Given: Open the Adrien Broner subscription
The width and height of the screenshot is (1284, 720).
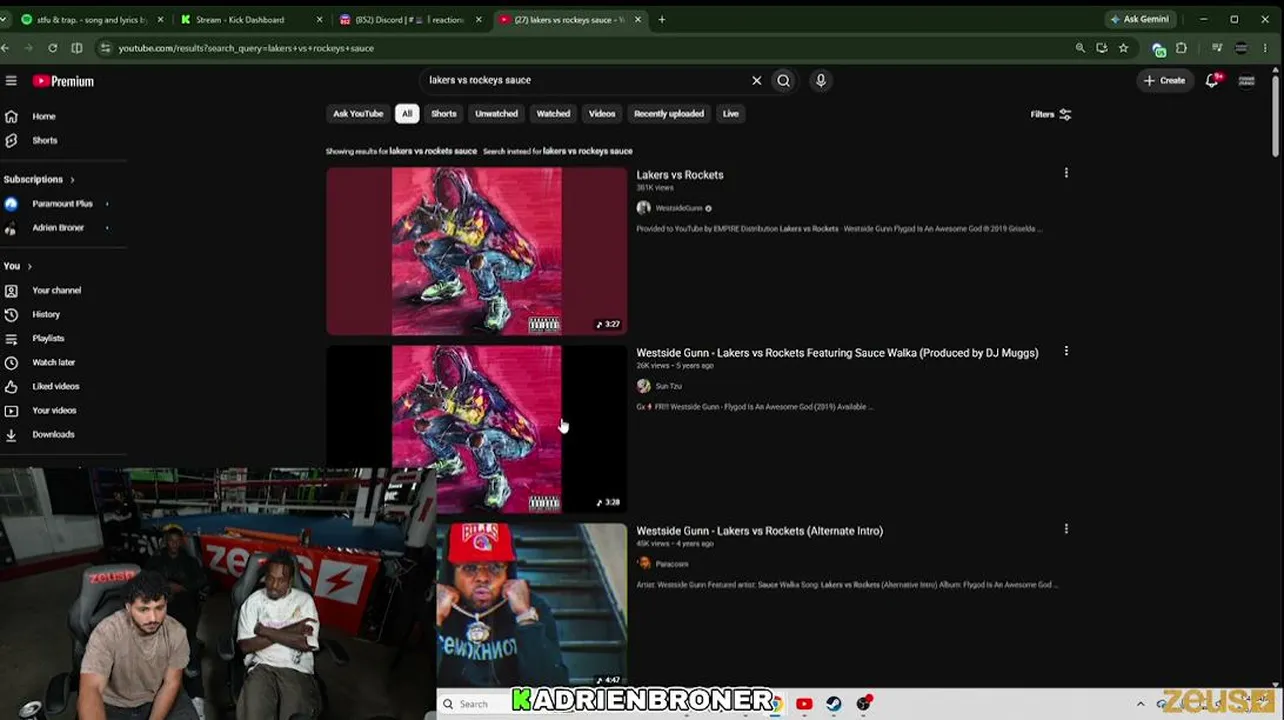Looking at the screenshot, I should [57, 228].
